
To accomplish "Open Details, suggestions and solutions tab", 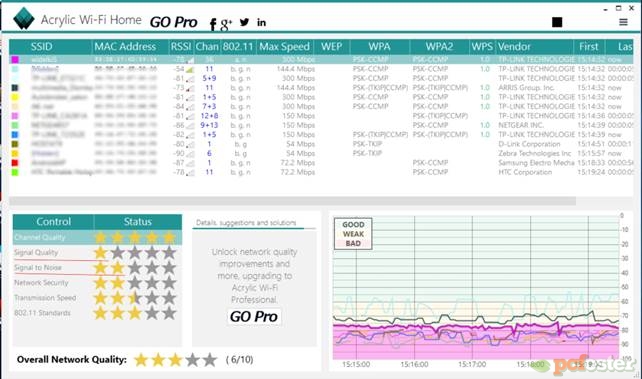I will 246,223.
